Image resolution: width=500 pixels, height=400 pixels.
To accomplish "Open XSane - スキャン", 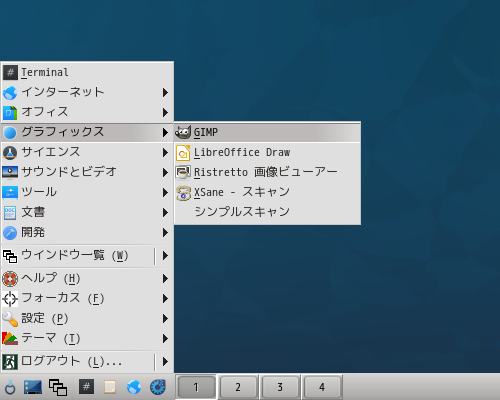I will click(267, 192).
